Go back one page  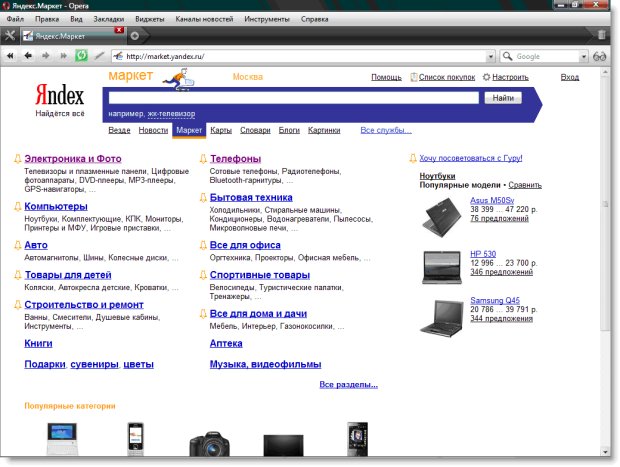pos(28,56)
